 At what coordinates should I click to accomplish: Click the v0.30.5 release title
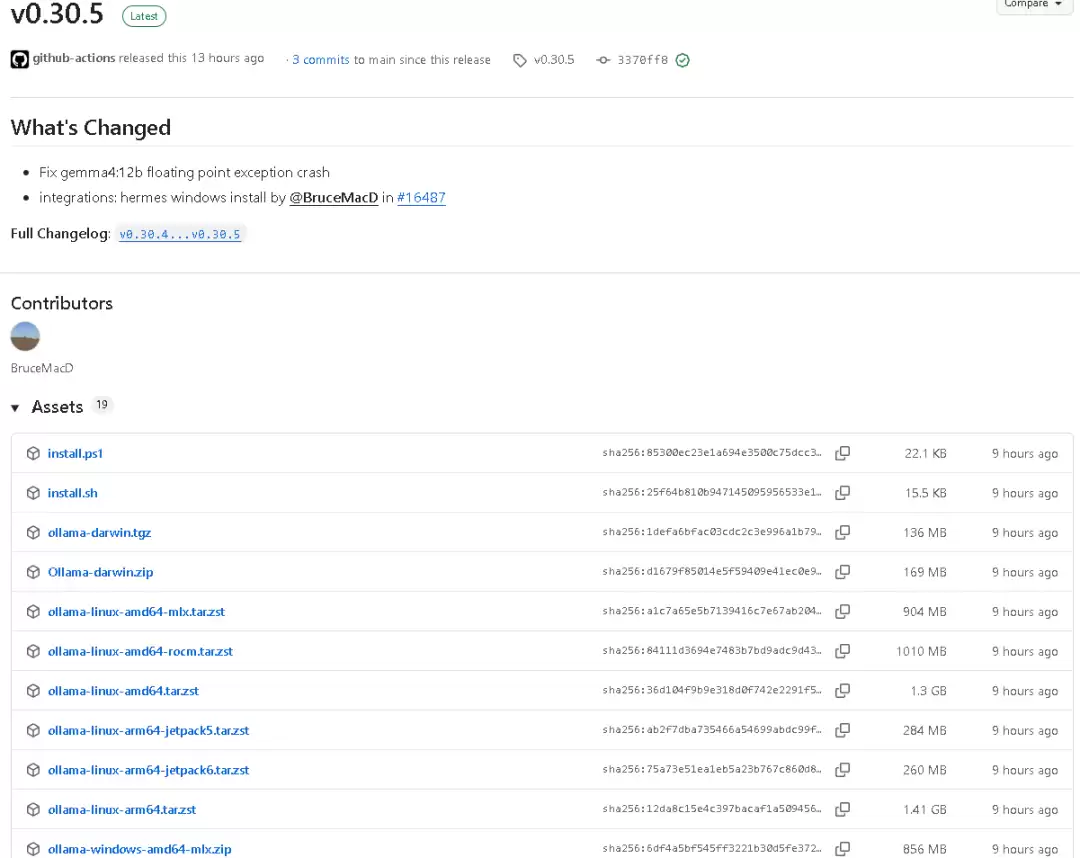pyautogui.click(x=57, y=14)
